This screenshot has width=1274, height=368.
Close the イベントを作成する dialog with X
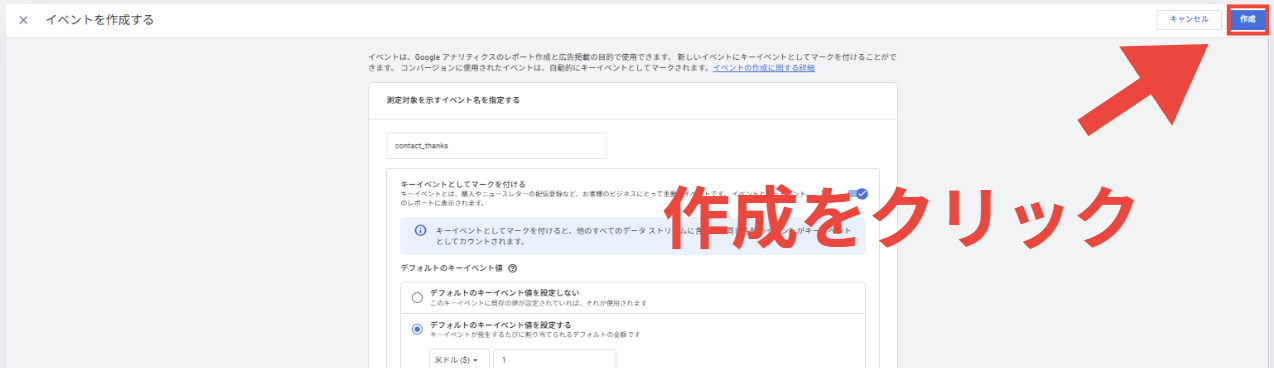[x=23, y=20]
